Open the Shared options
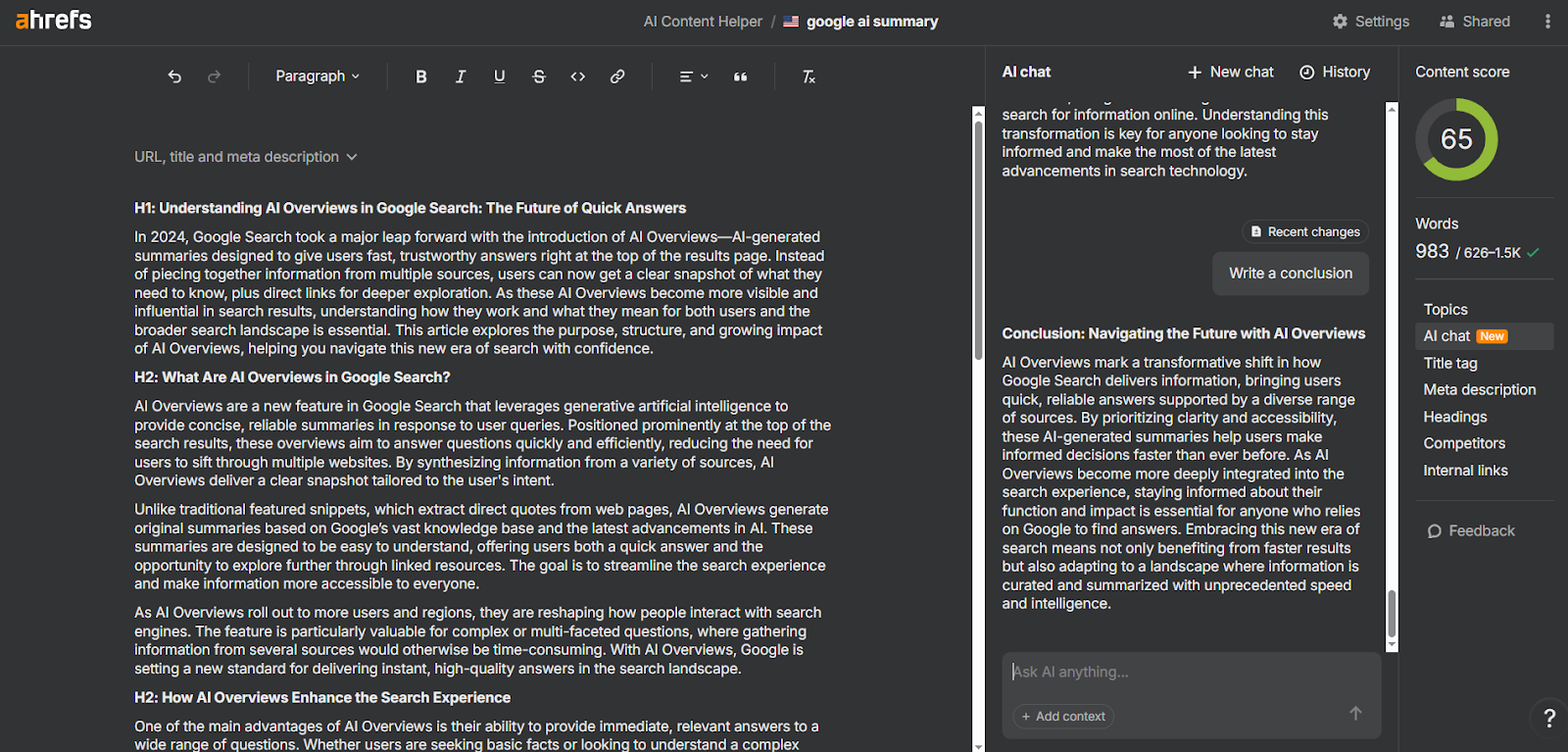 pyautogui.click(x=1475, y=22)
